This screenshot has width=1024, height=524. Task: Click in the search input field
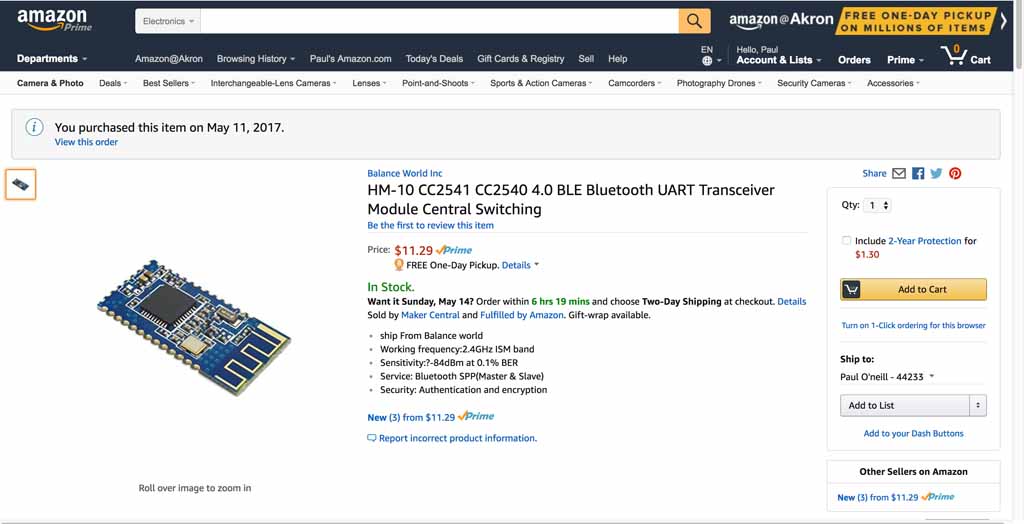click(440, 21)
